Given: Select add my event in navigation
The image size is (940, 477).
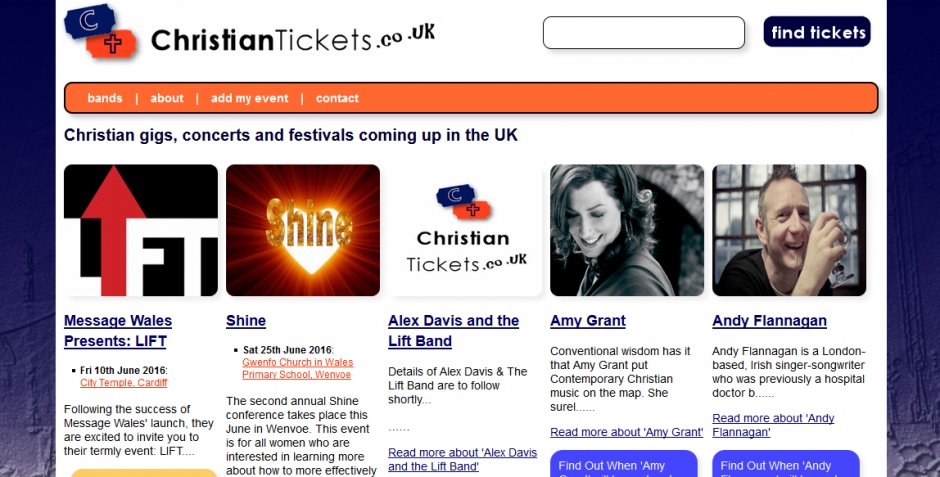Looking at the screenshot, I should [249, 98].
